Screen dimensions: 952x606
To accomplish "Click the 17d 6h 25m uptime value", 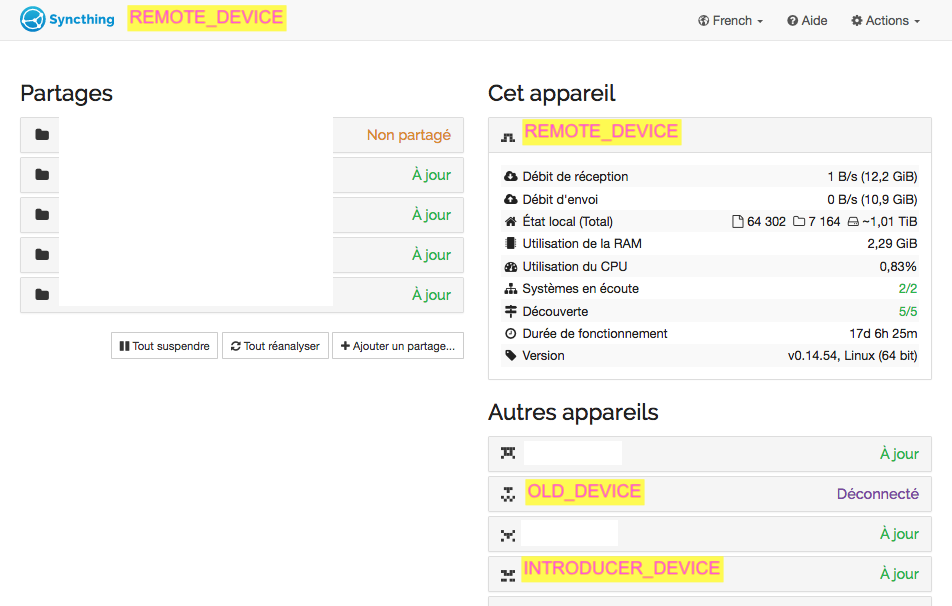I will (x=883, y=333).
